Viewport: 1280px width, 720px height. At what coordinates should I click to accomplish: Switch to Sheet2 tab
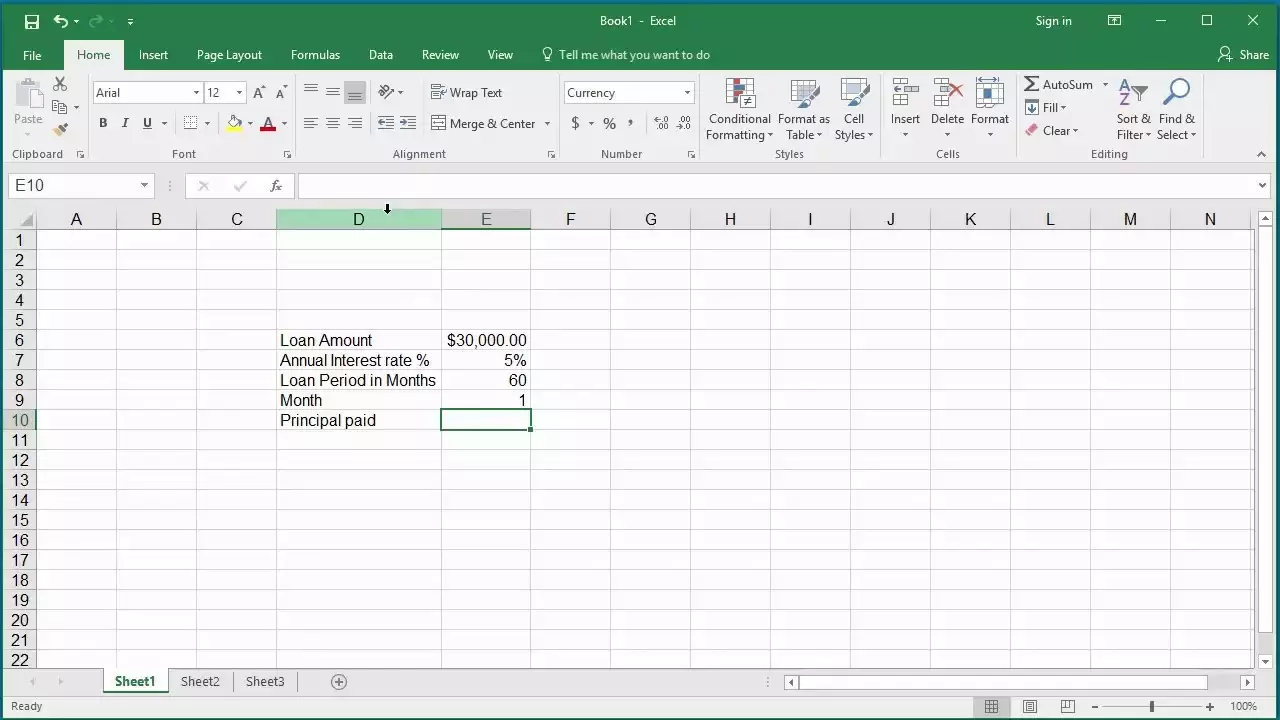(x=200, y=682)
